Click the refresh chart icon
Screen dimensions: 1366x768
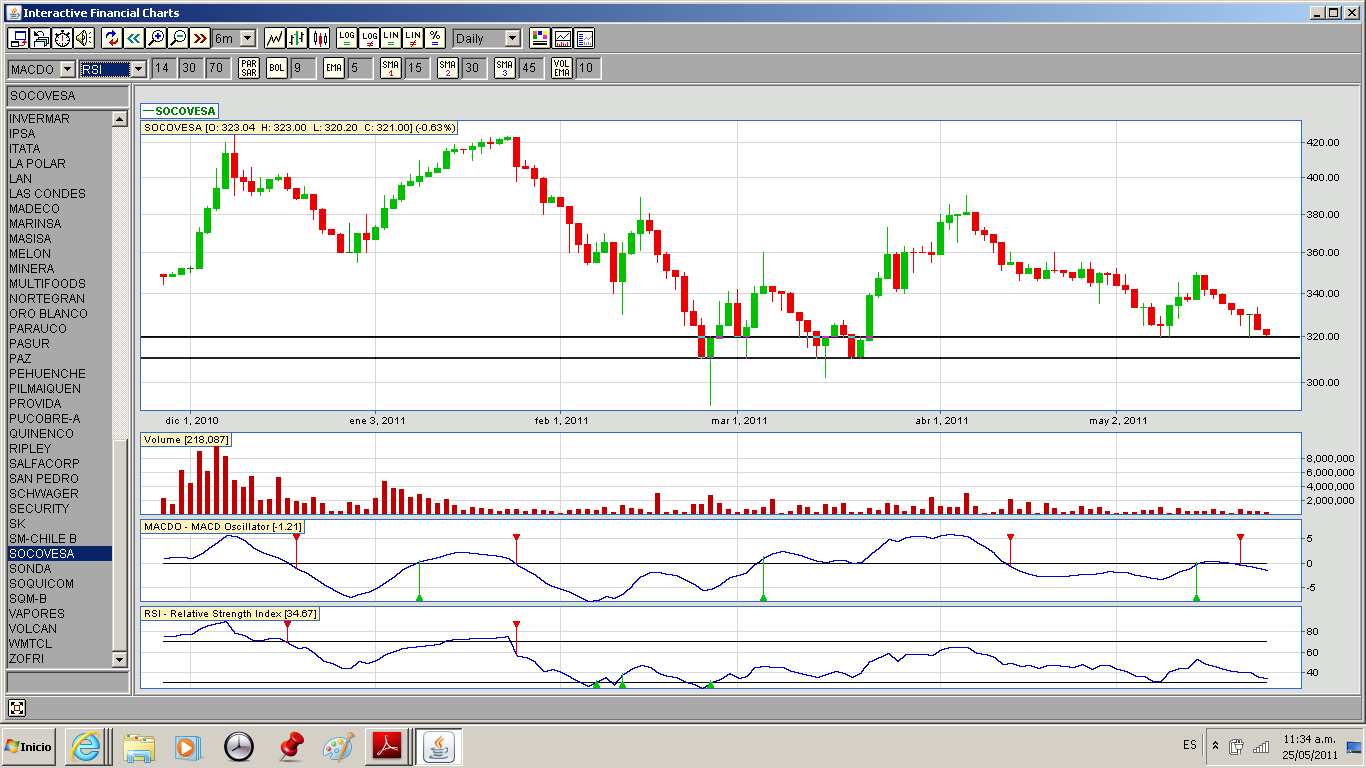coord(111,38)
